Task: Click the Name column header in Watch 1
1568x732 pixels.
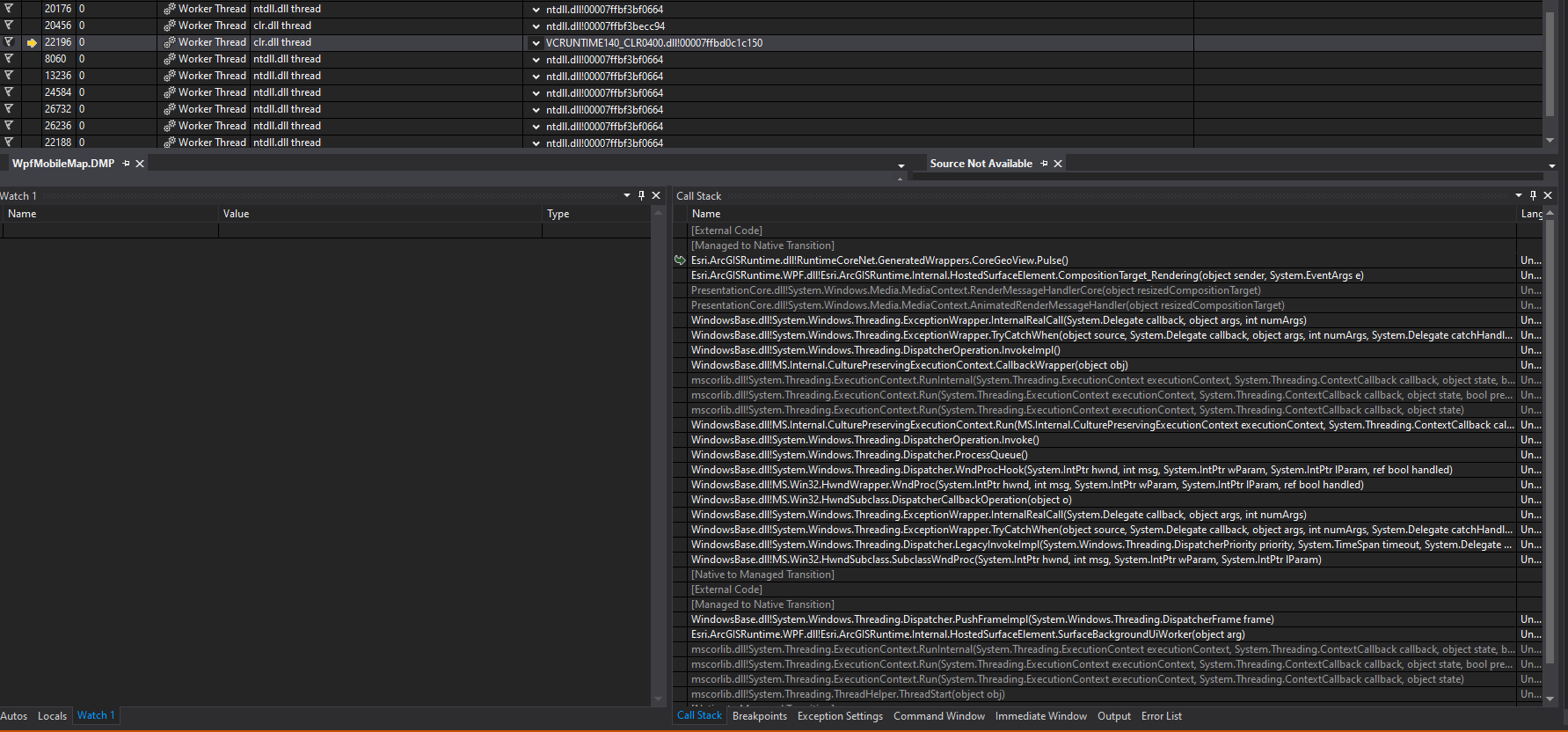Action: [x=109, y=214]
